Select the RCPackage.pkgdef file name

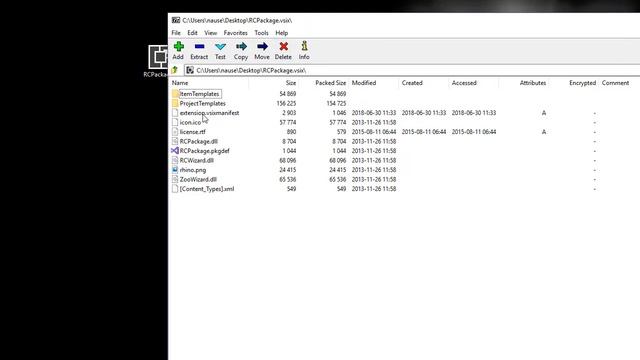(x=204, y=151)
